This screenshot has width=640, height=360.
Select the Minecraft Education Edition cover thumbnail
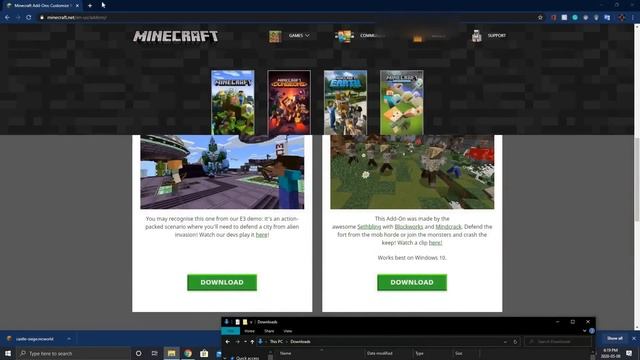402,102
